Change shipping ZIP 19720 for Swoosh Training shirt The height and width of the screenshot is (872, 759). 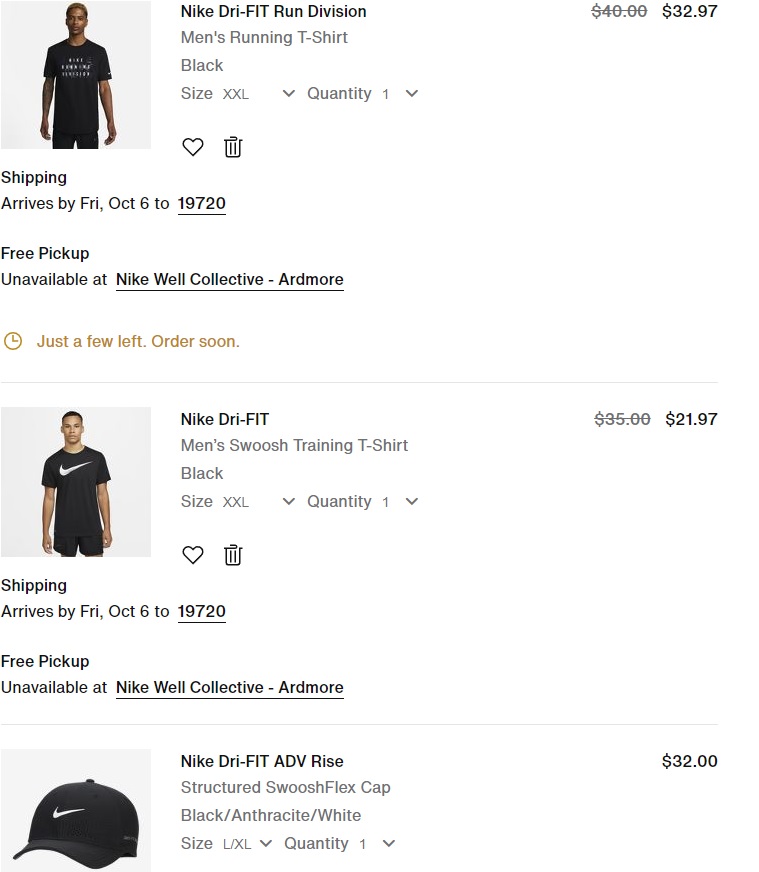(202, 612)
